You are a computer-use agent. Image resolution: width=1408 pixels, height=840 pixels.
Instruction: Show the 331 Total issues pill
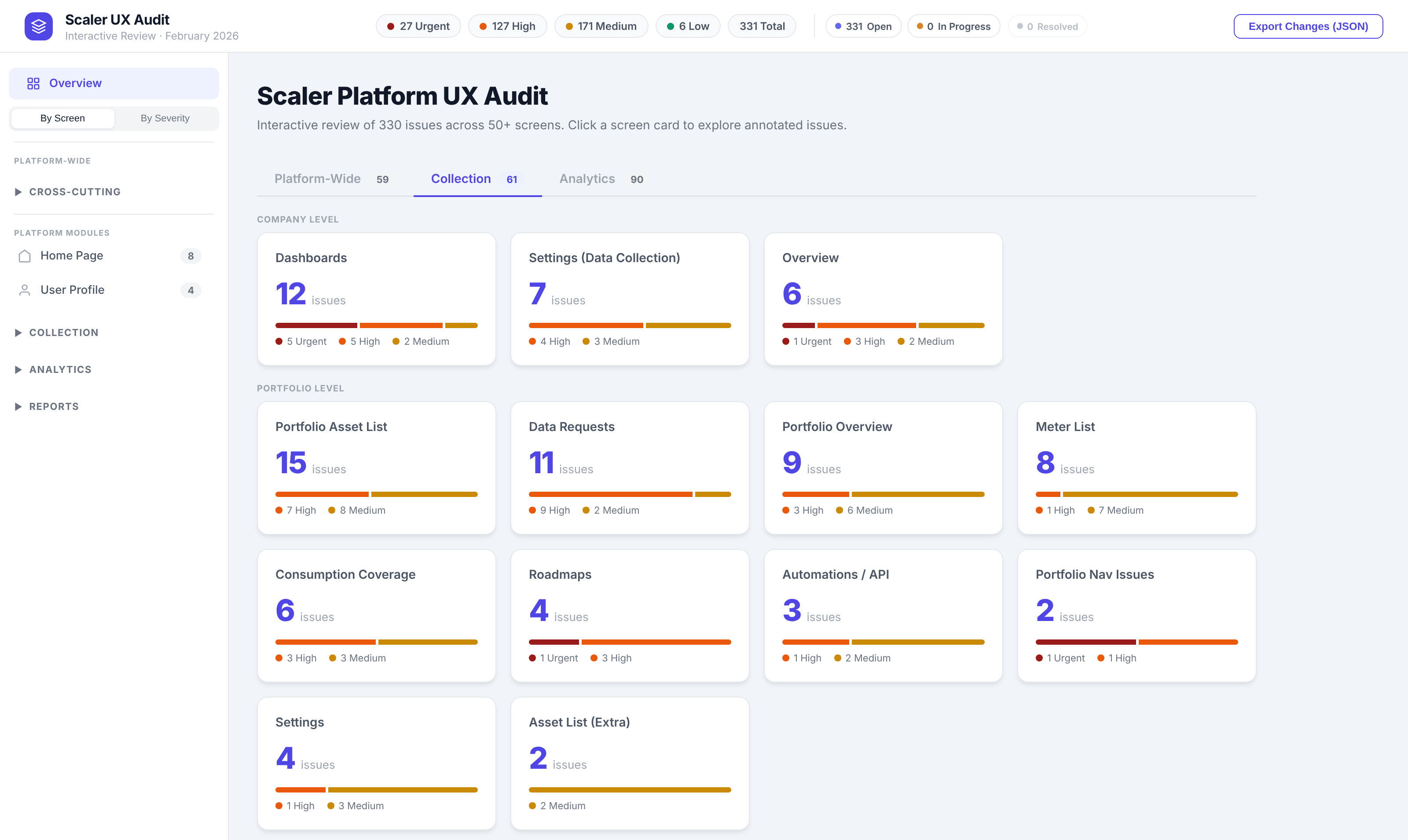[762, 26]
